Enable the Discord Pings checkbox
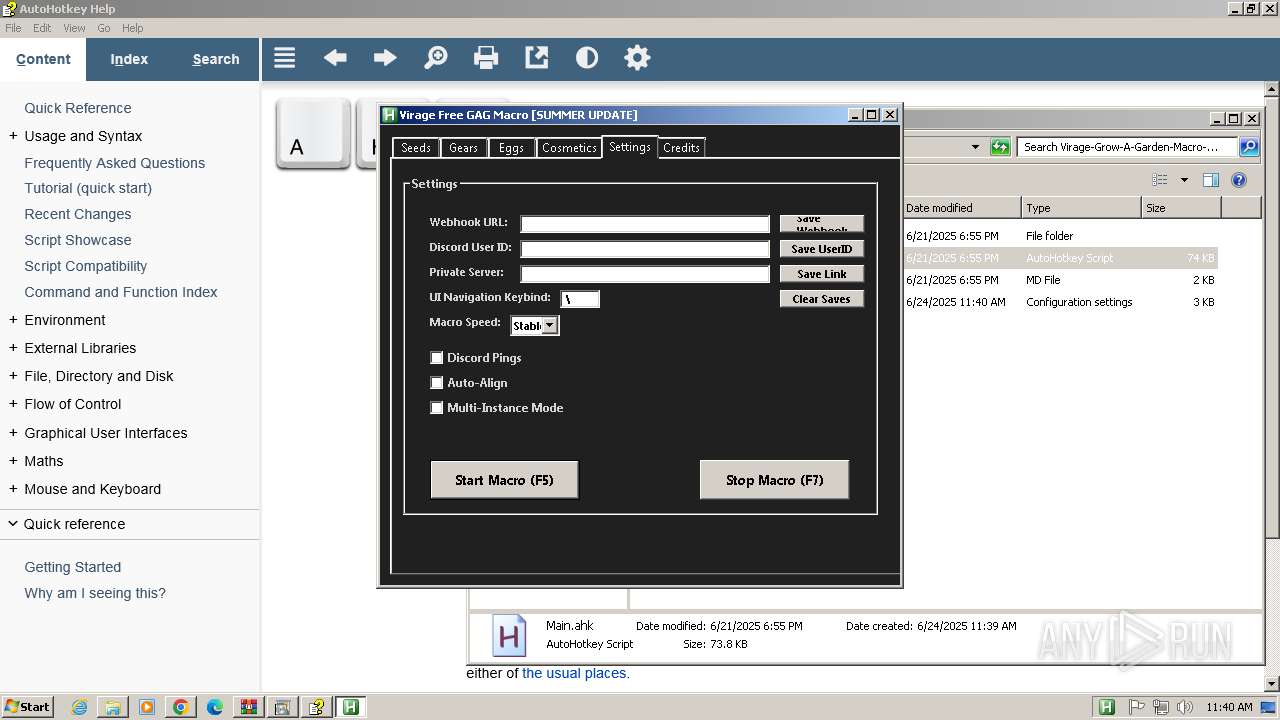Screen dimensions: 1280x720 click(436, 357)
